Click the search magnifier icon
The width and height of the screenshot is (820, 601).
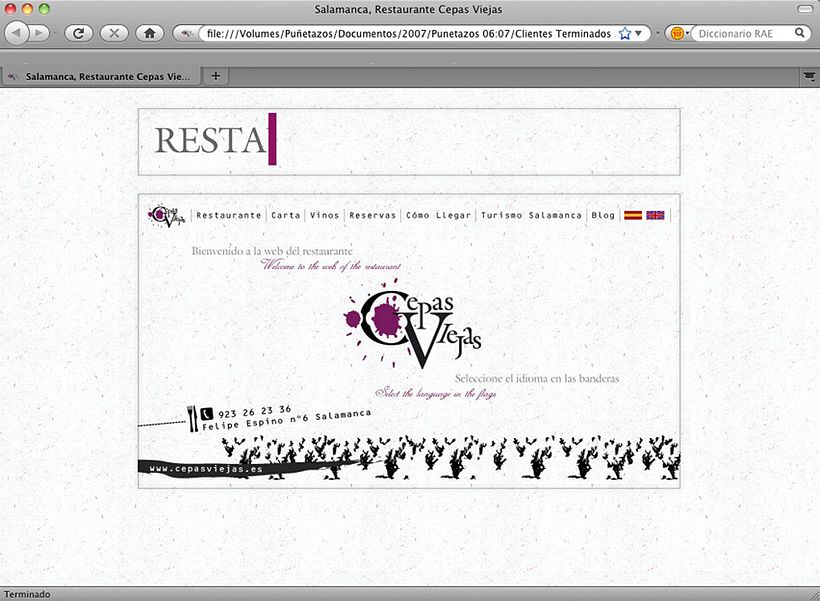click(800, 33)
